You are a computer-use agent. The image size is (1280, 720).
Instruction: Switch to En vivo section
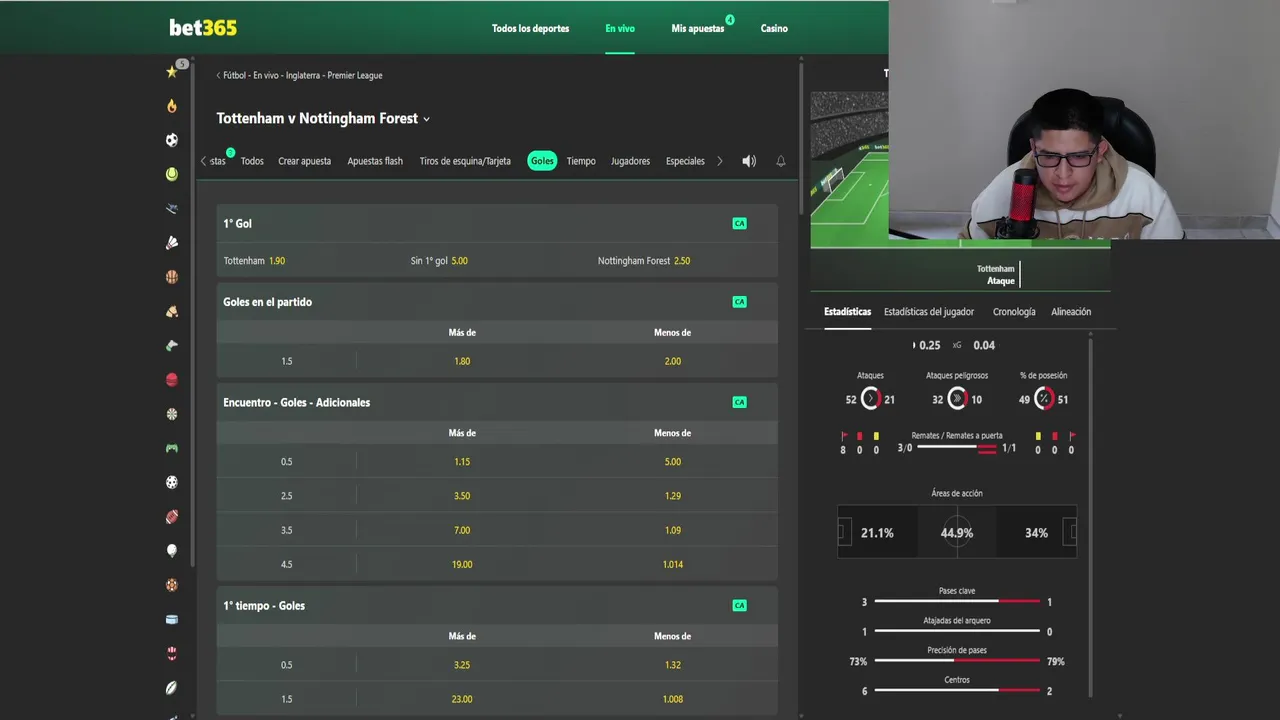tap(620, 28)
